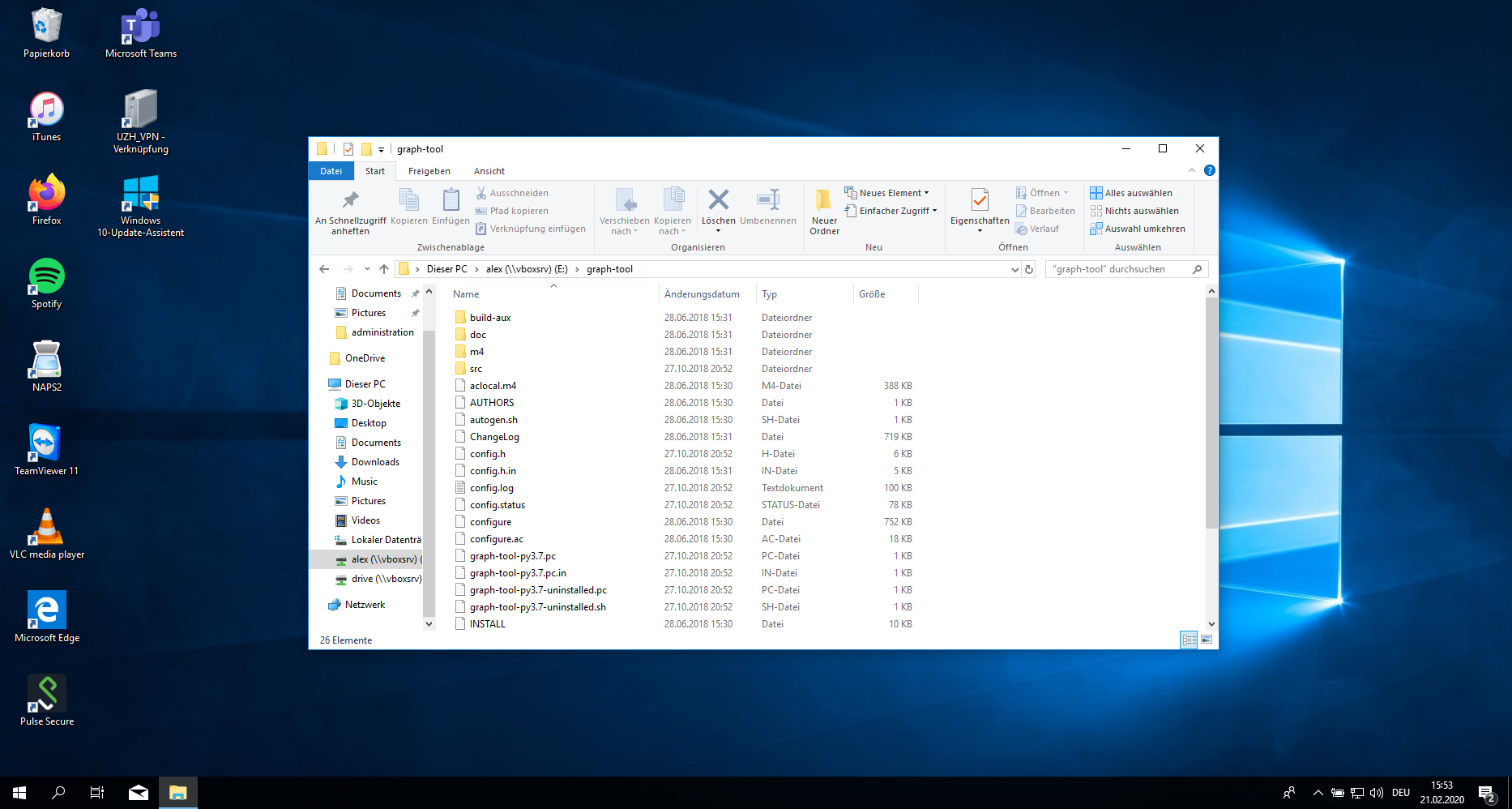
Task: Expand address bar history dropdown arrow
Action: [1014, 269]
